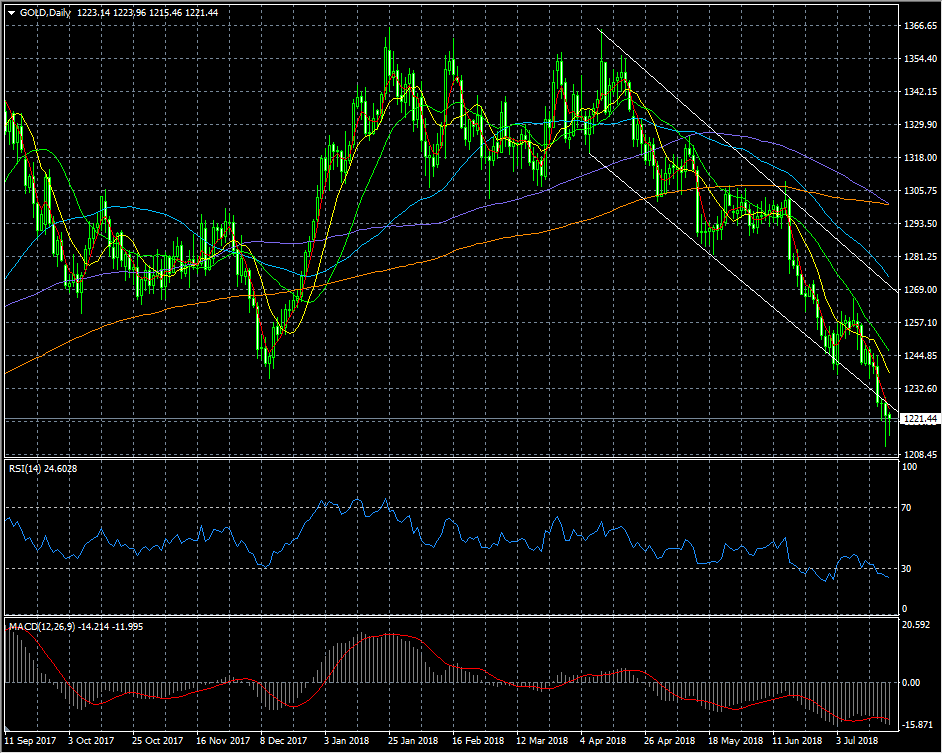Click the RSI 70 level label
The image size is (943, 754).
click(x=906, y=508)
